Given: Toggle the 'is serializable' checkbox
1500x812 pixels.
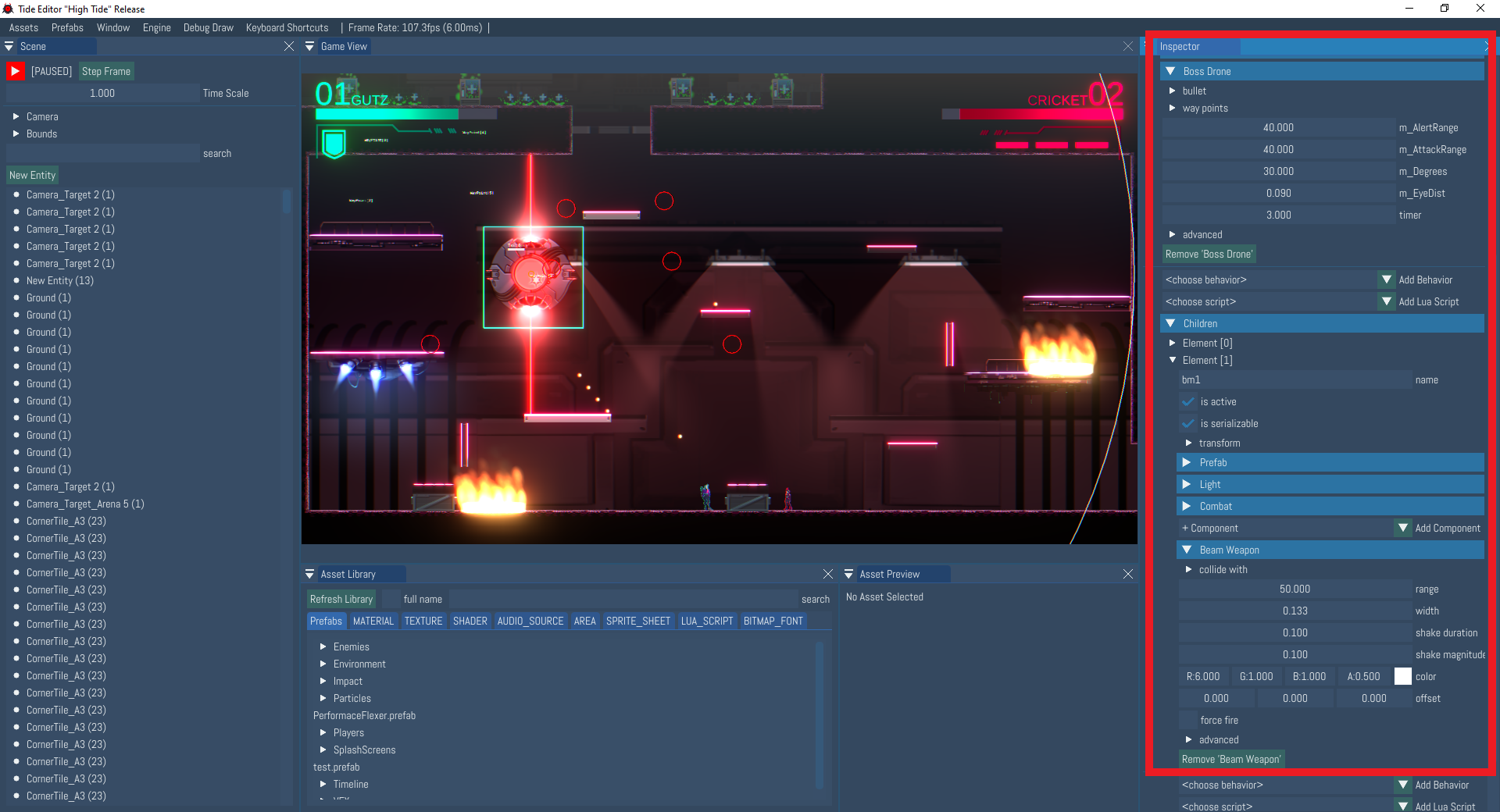Looking at the screenshot, I should pyautogui.click(x=1189, y=424).
